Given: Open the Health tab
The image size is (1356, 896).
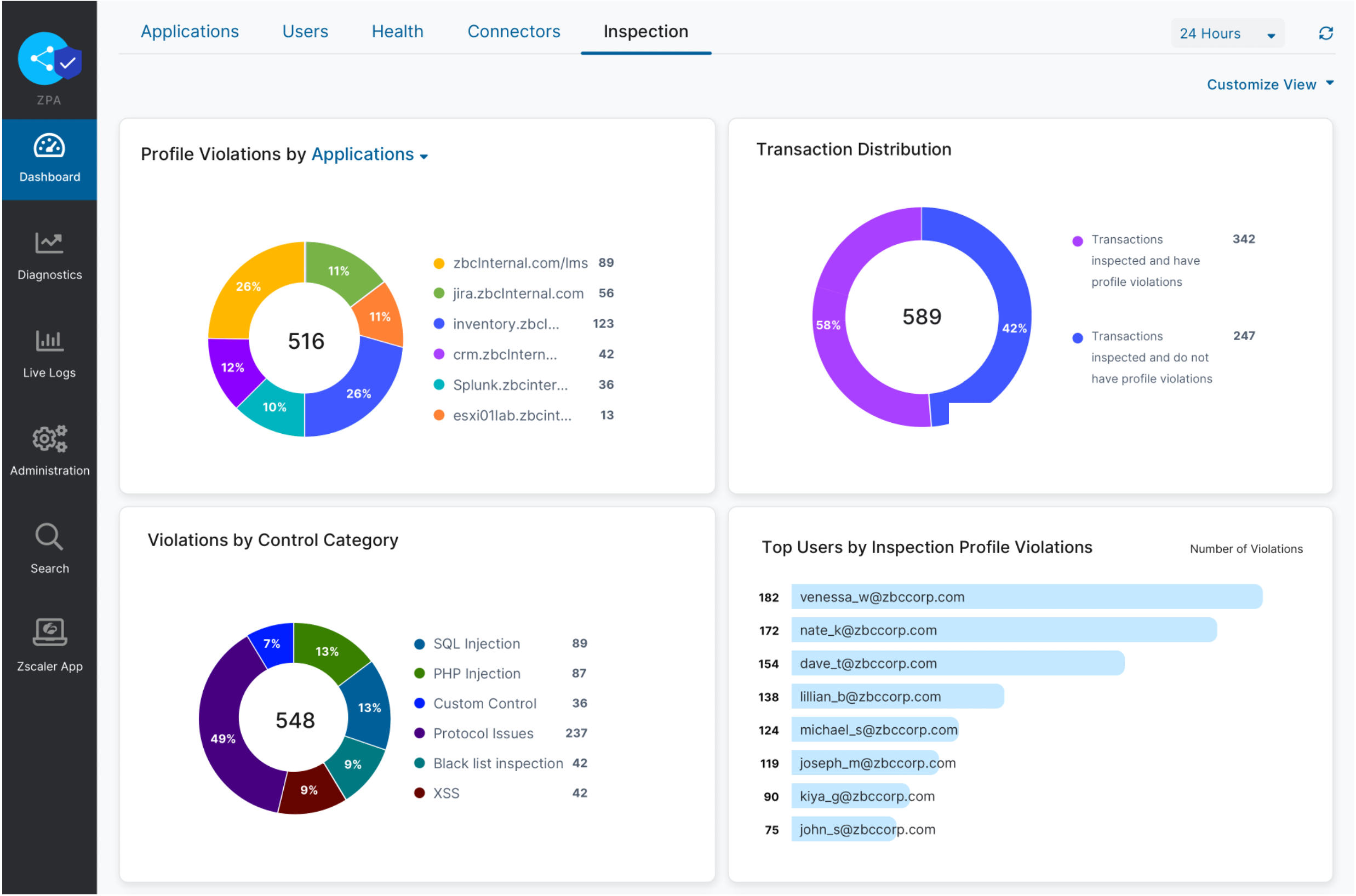Looking at the screenshot, I should 397,31.
